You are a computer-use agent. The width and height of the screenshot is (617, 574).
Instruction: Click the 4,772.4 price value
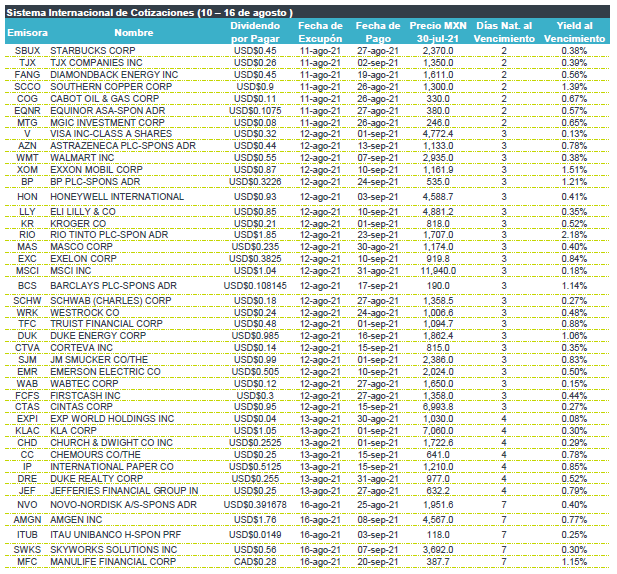[x=438, y=134]
